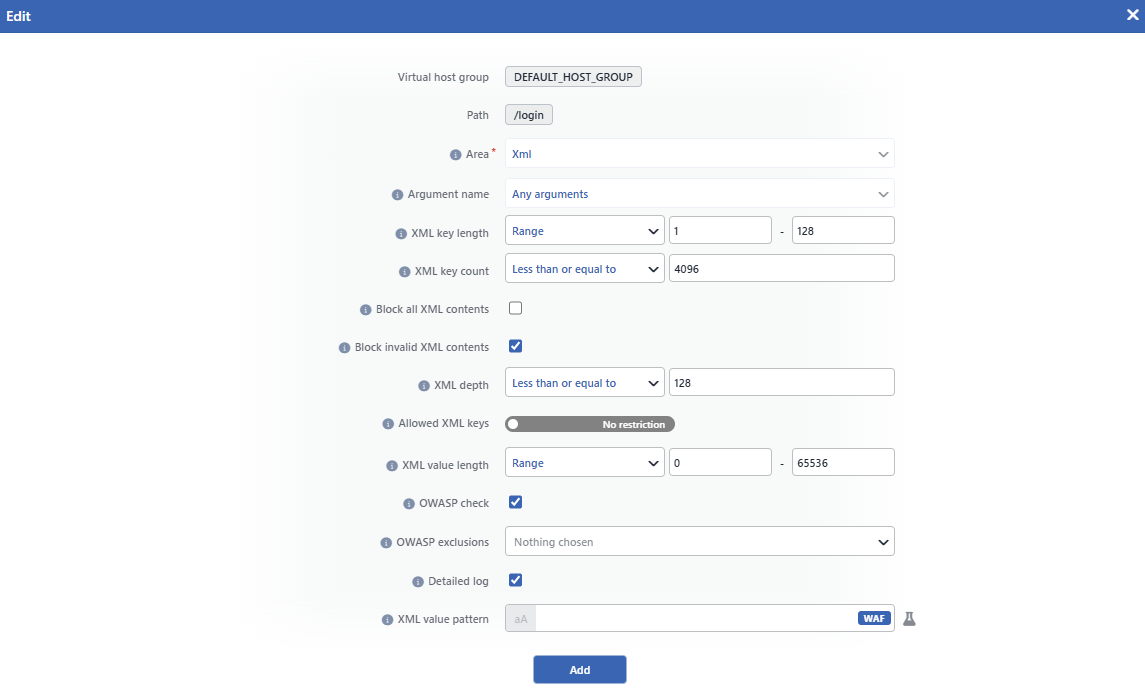Image resolution: width=1145 pixels, height=692 pixels.
Task: Click the info icon beside Area
Action: click(x=455, y=155)
